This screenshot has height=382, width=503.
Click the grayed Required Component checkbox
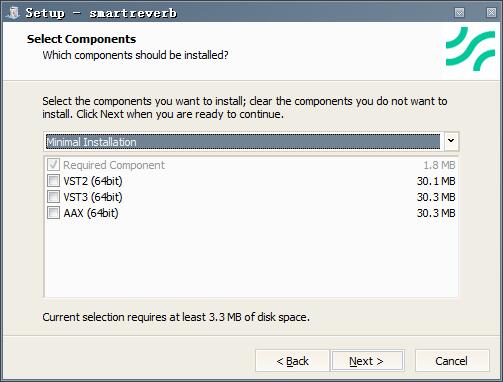(x=53, y=165)
